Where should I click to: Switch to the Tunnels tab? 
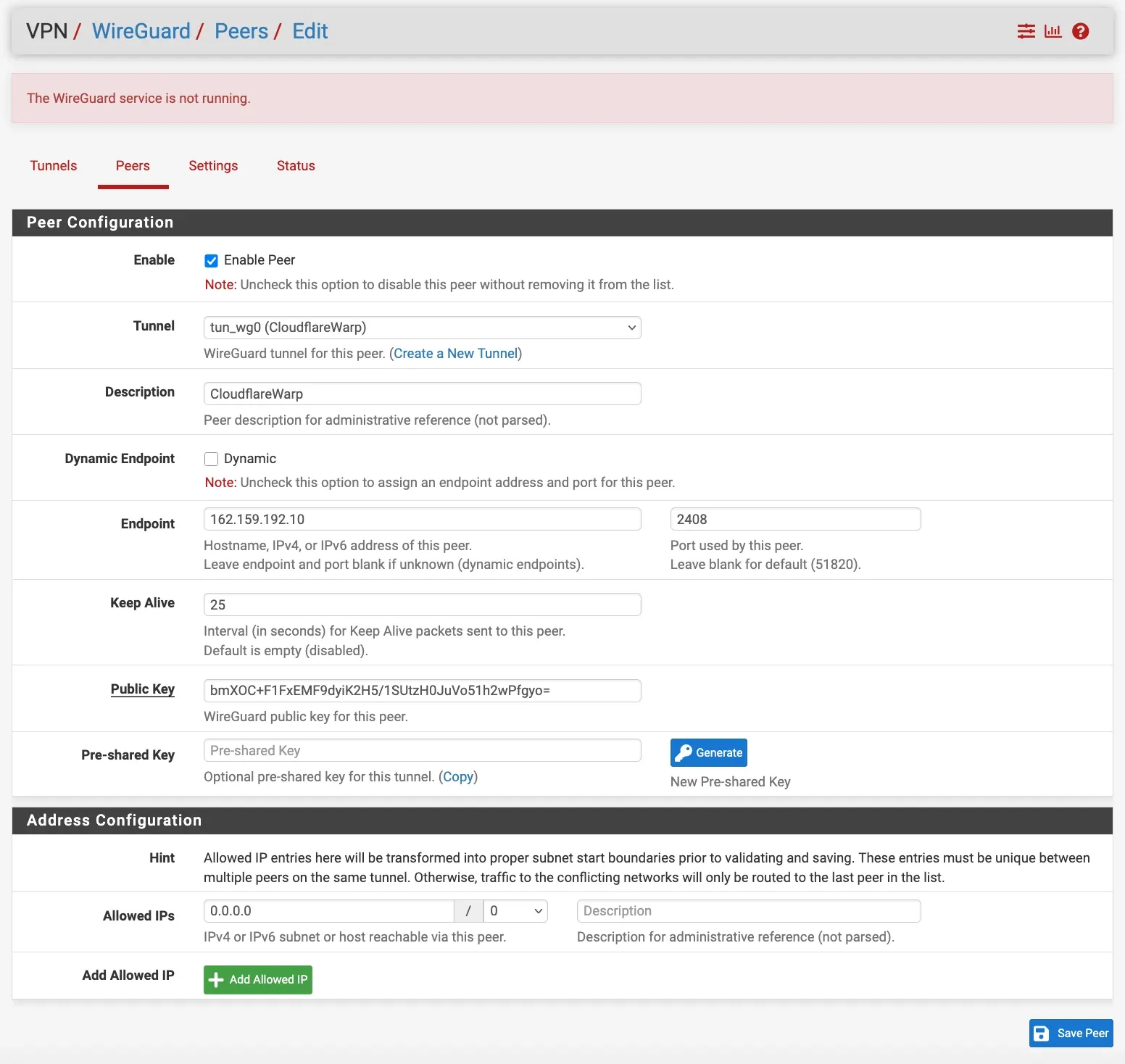pos(54,166)
